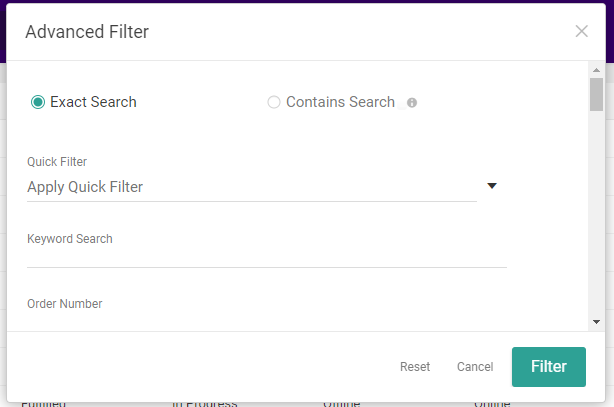Click the scrollbar track below the thumb

point(596,220)
